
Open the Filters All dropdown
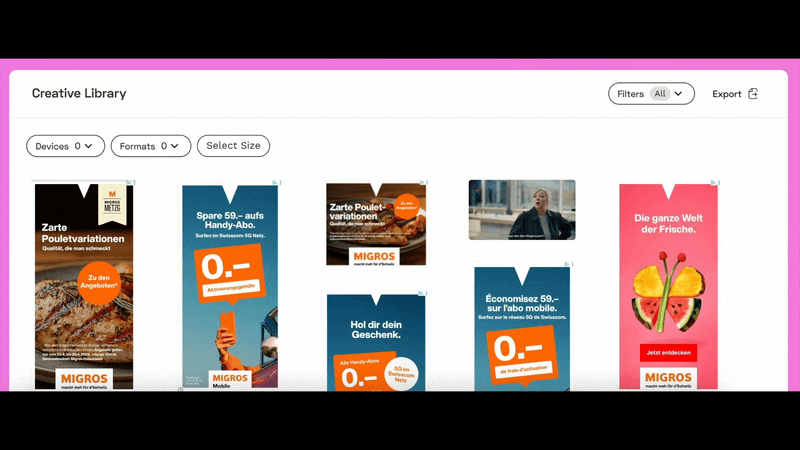[651, 94]
